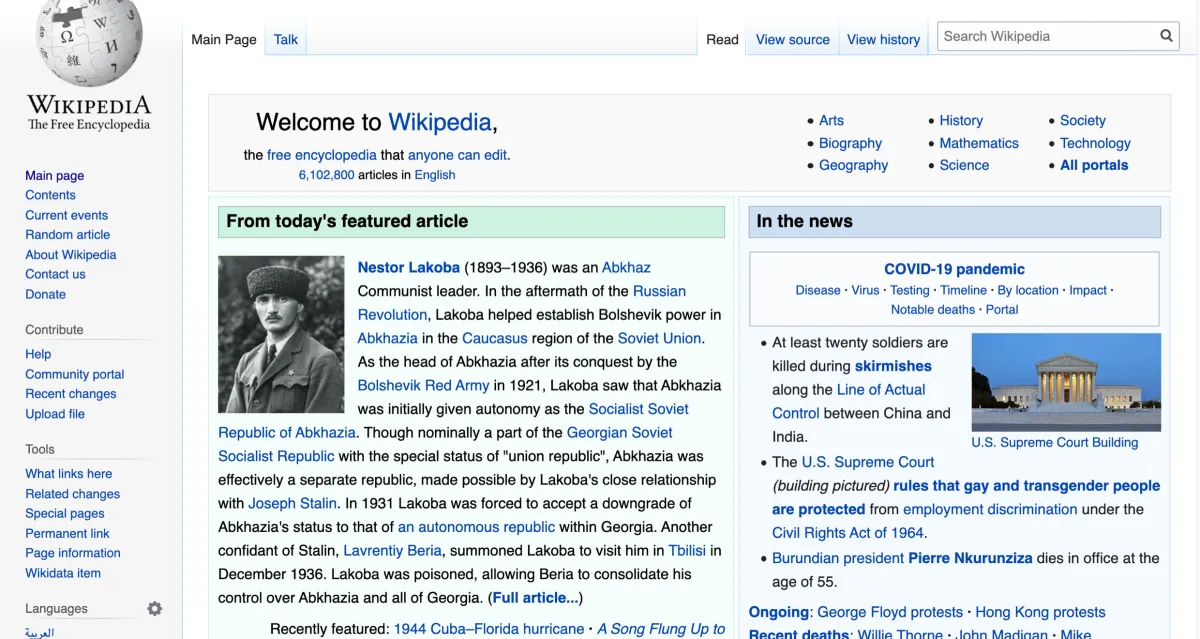Open Hong Kong protests link
This screenshot has width=1200, height=639.
[1040, 612]
